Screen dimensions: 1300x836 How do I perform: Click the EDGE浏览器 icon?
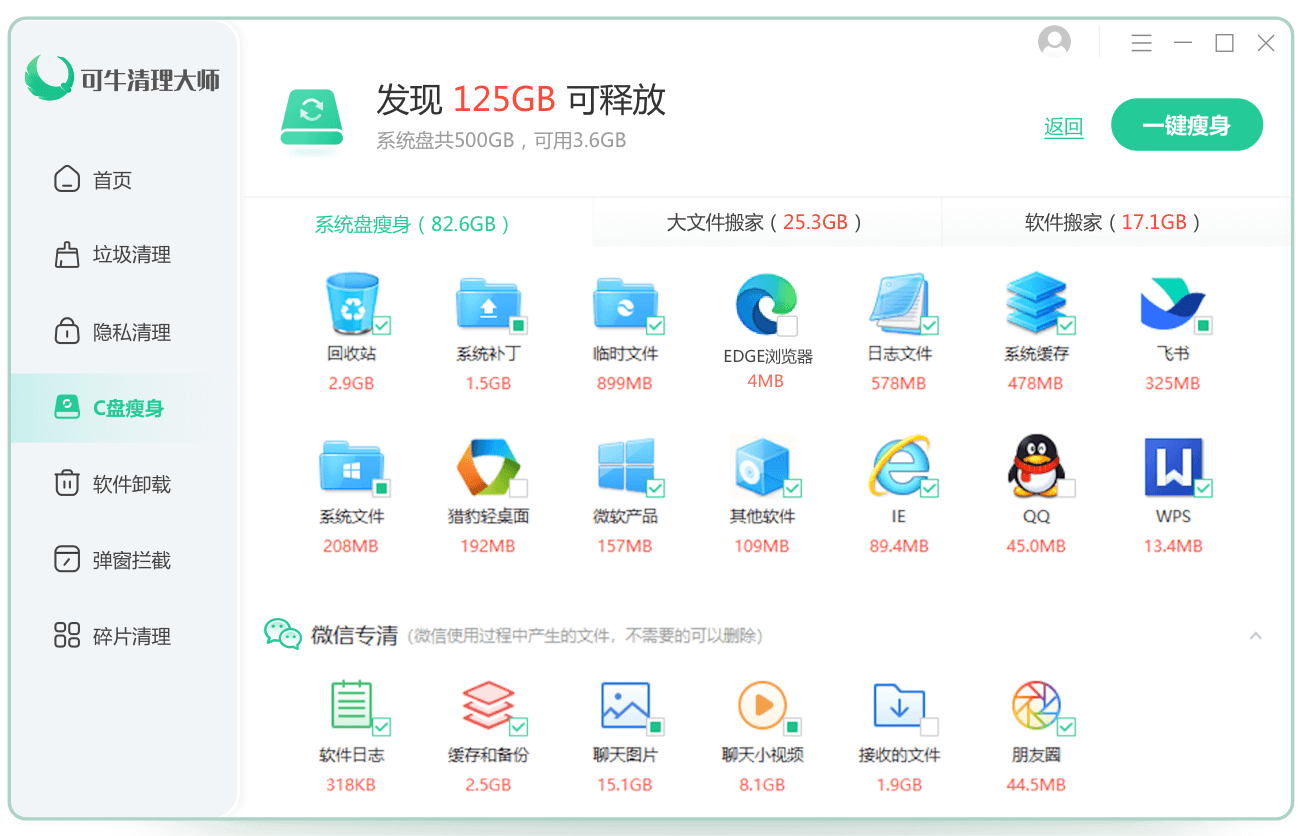[x=766, y=304]
